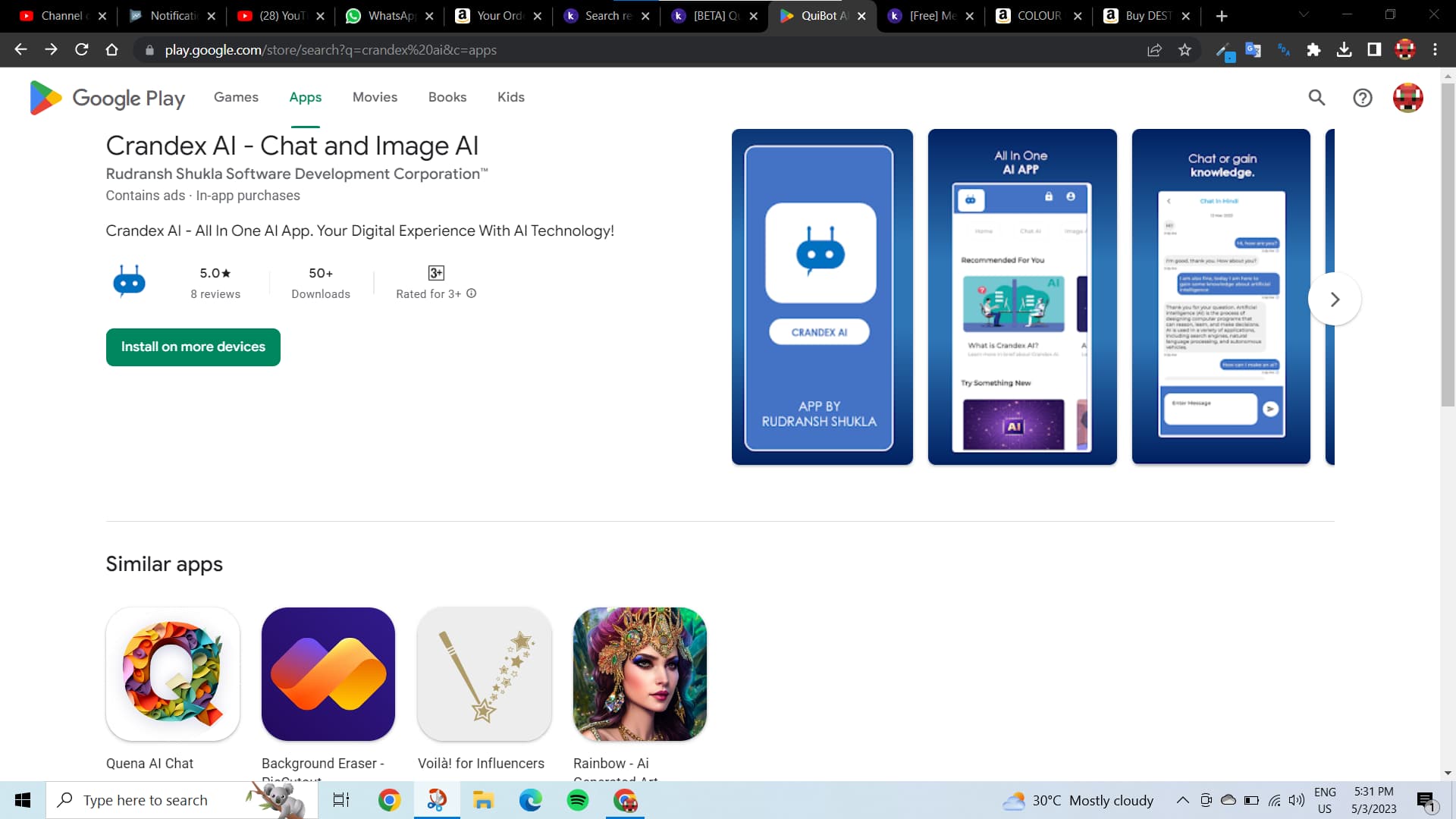Open the Quena AI Chat app thumbnail
This screenshot has width=1456, height=819.
[173, 673]
